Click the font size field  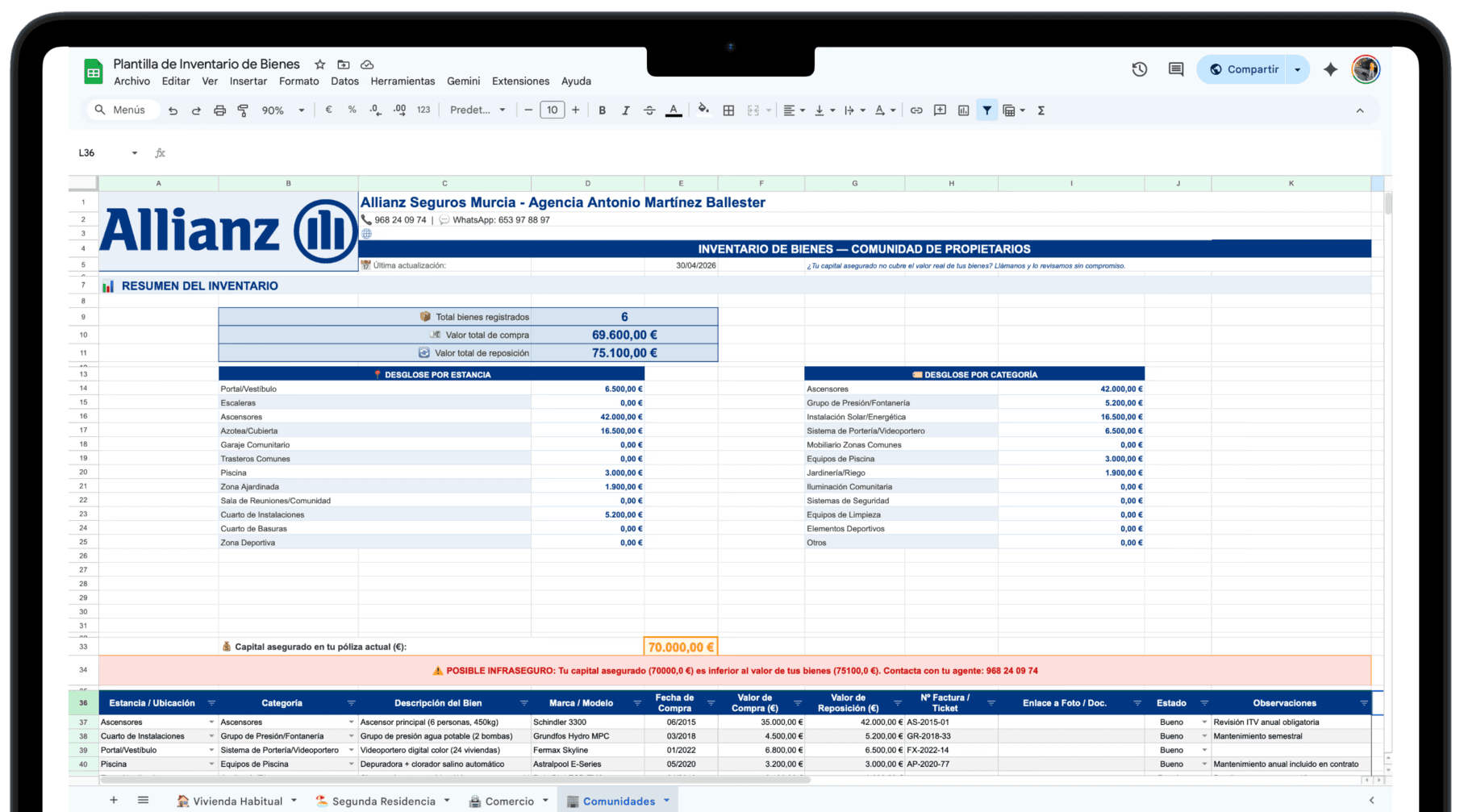552,110
